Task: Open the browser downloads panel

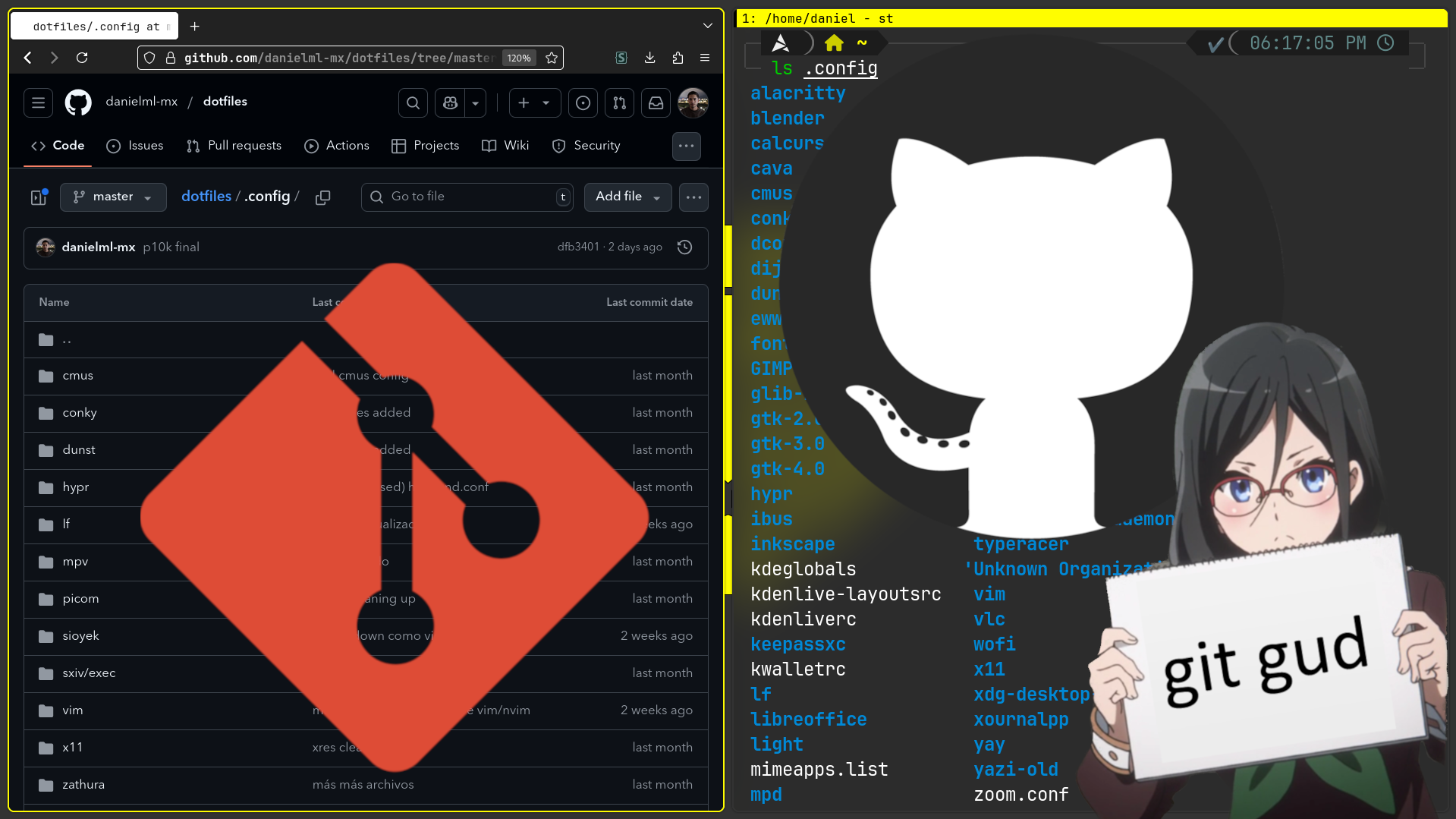Action: click(650, 58)
